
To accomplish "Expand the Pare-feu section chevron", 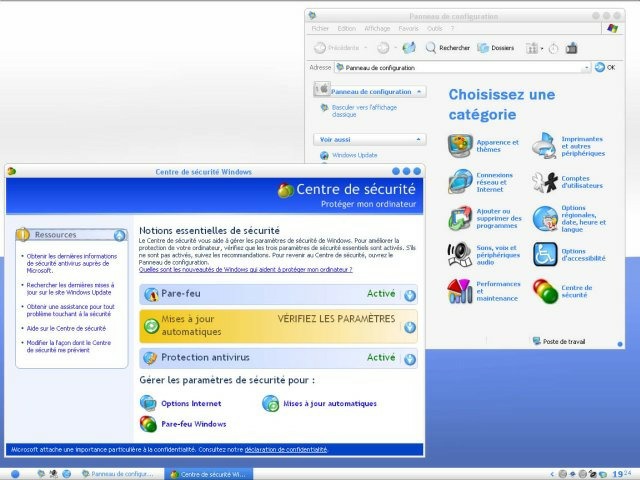I will coord(410,295).
